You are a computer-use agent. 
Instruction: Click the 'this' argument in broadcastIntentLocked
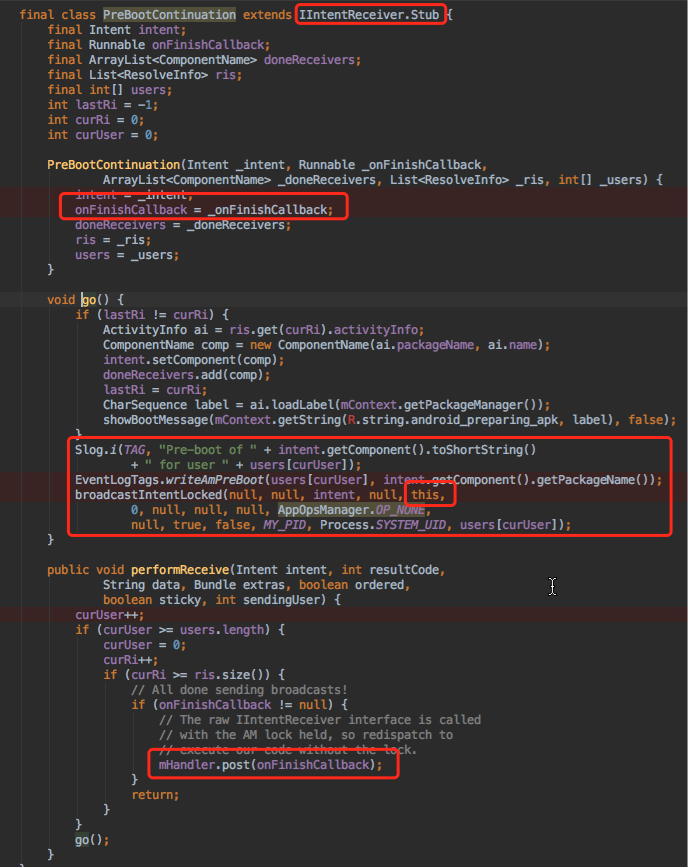click(425, 494)
